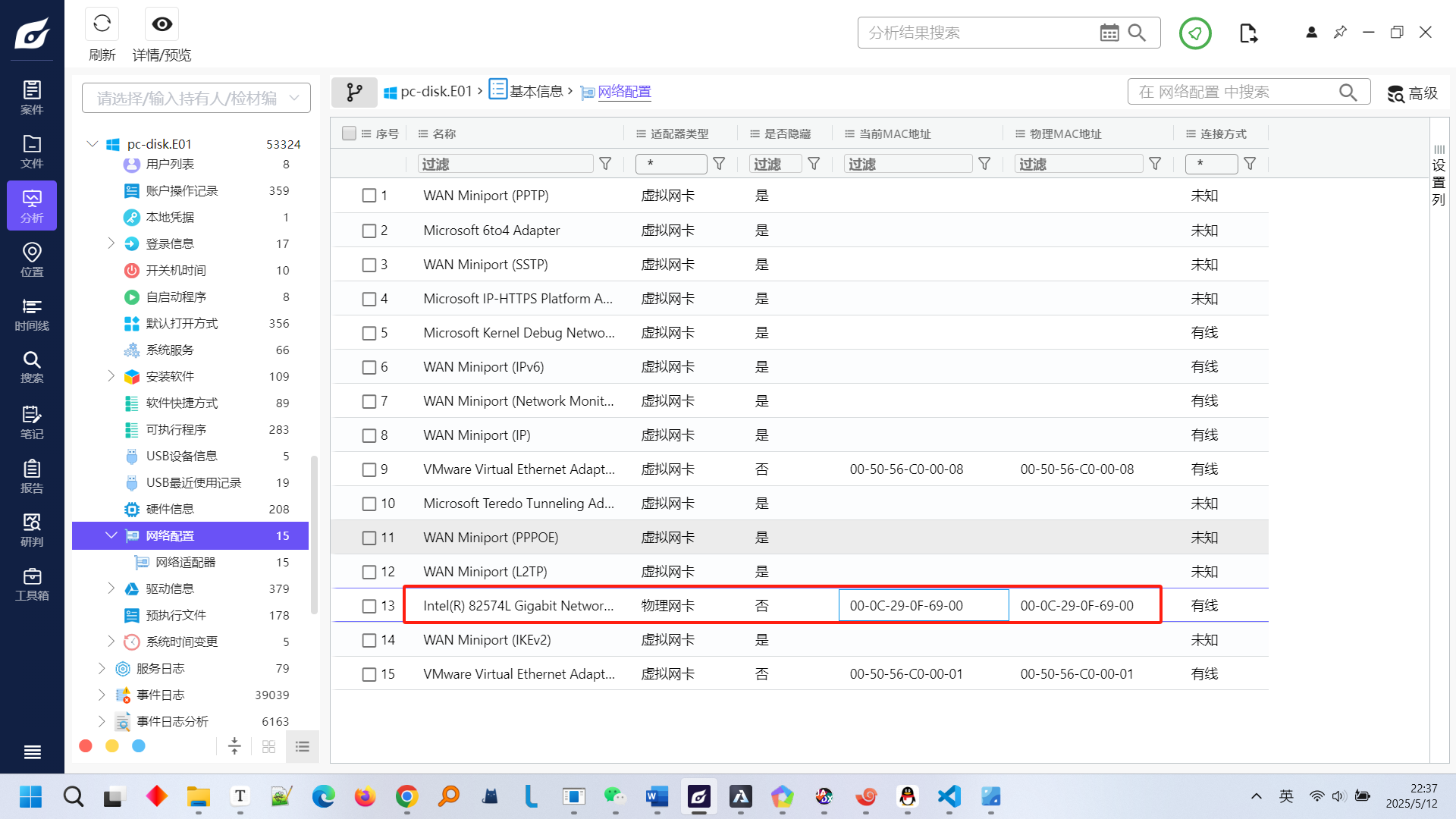Viewport: 1456px width, 819px height.
Task: Check row 11 WAN Miniport (PPPOE)
Action: (x=369, y=538)
